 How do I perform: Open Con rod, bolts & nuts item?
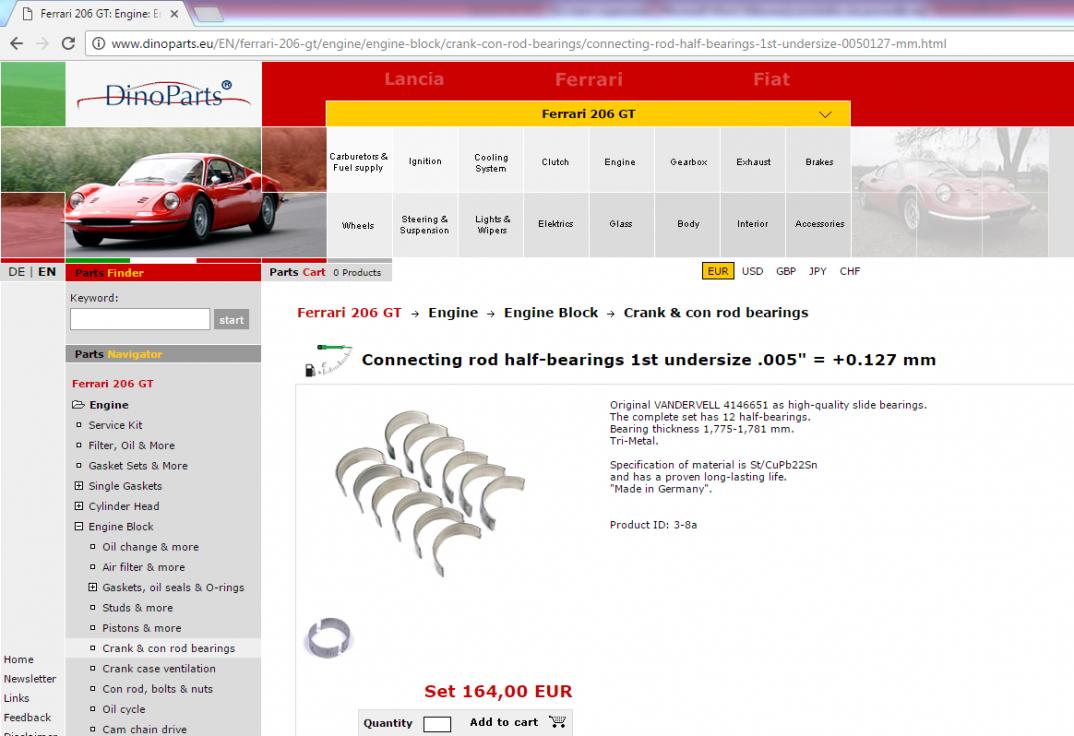point(158,689)
